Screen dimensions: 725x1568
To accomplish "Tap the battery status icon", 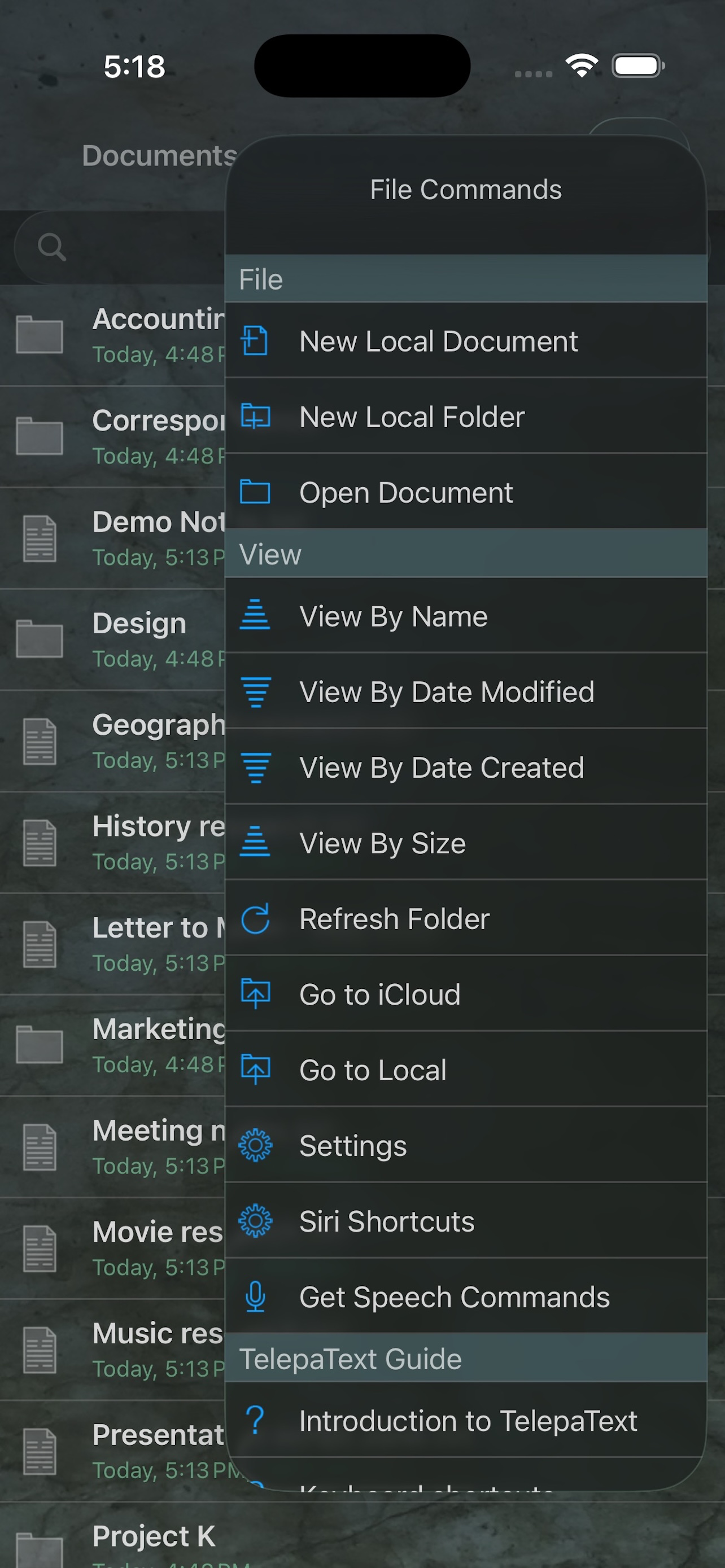I will [x=638, y=65].
